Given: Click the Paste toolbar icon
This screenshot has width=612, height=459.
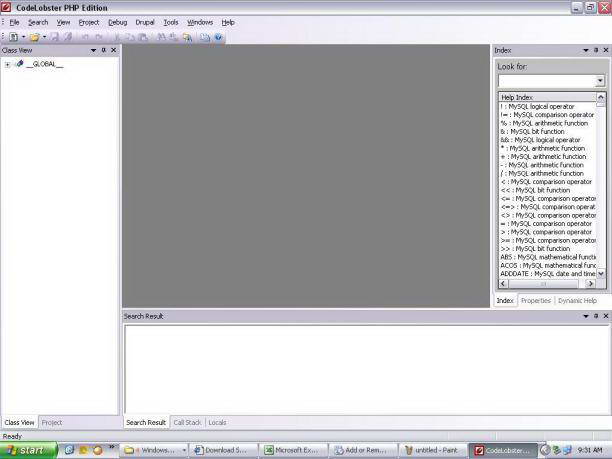Looking at the screenshot, I should coord(143,37).
